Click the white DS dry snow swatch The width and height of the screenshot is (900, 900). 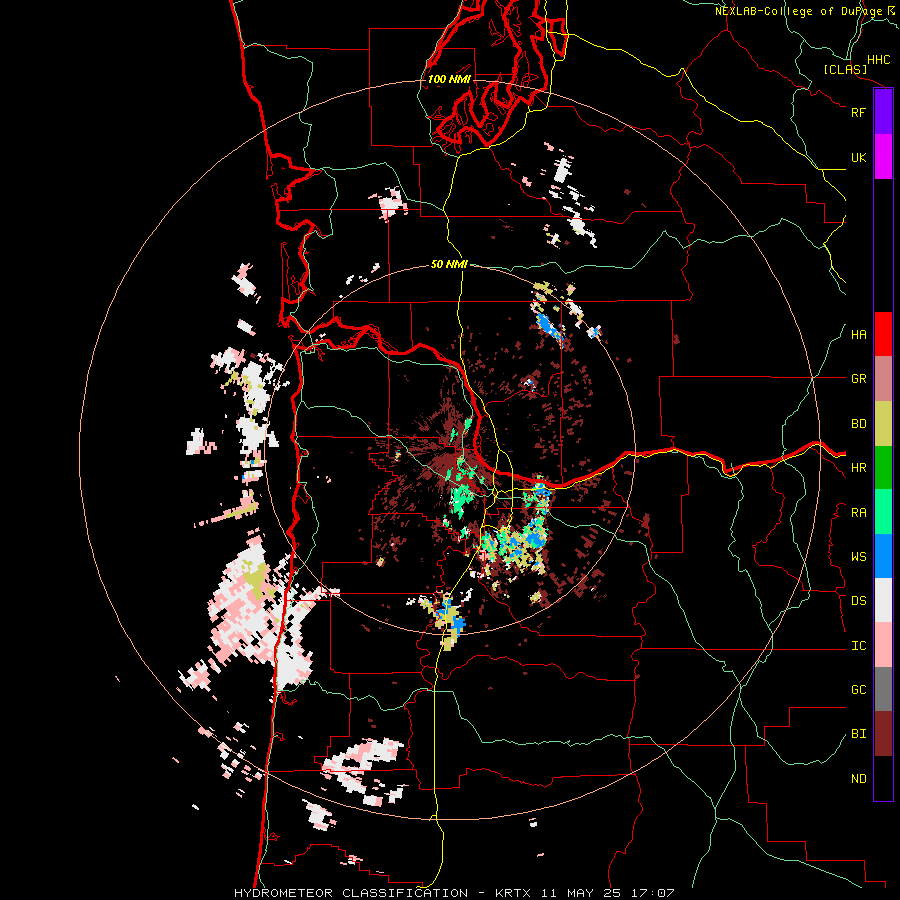(883, 600)
